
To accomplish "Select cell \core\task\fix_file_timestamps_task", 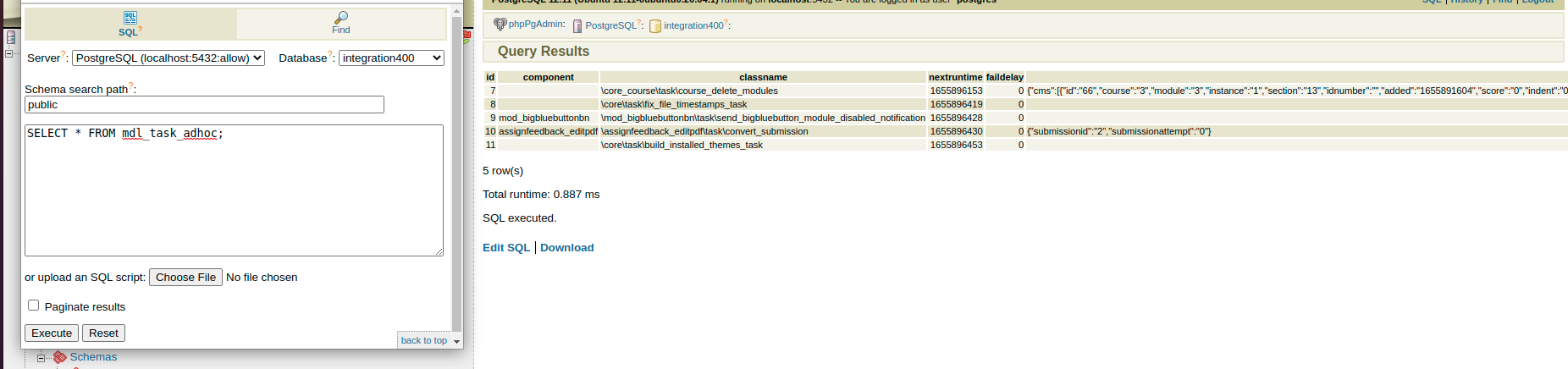I will point(763,104).
